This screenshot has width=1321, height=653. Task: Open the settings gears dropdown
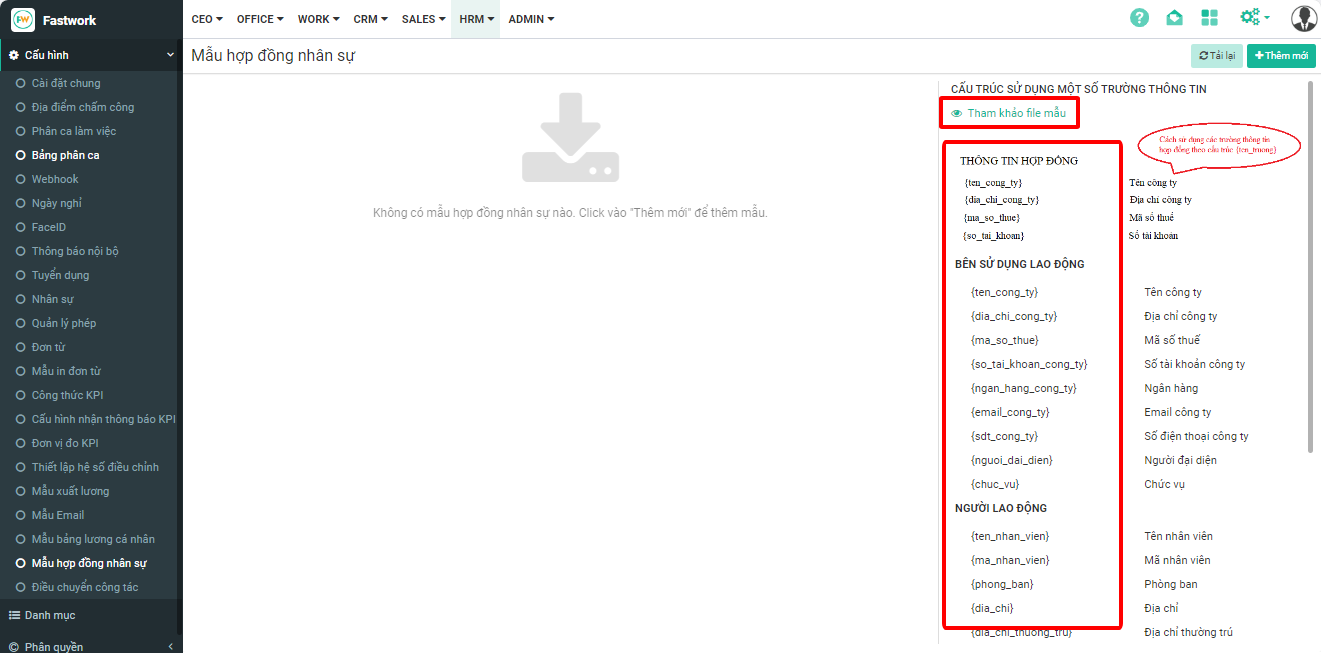1254,18
